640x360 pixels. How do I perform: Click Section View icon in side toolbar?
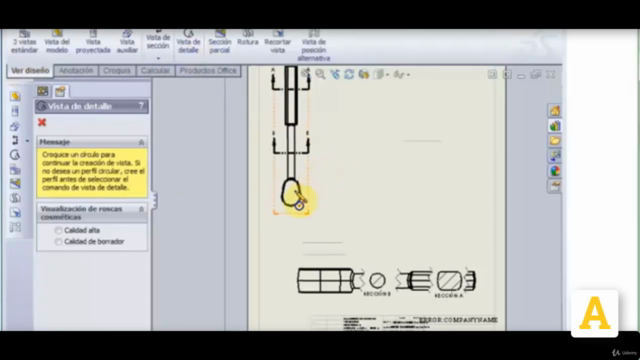coord(15,140)
